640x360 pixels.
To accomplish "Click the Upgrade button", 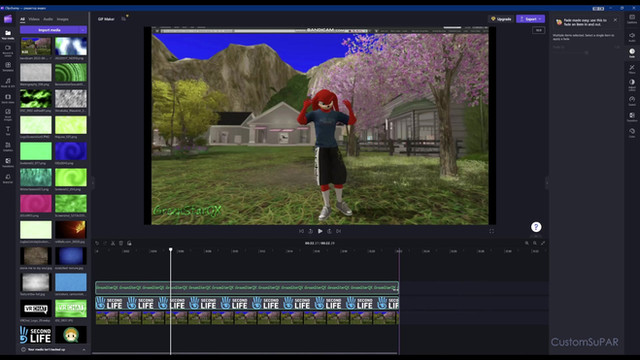I will point(501,19).
